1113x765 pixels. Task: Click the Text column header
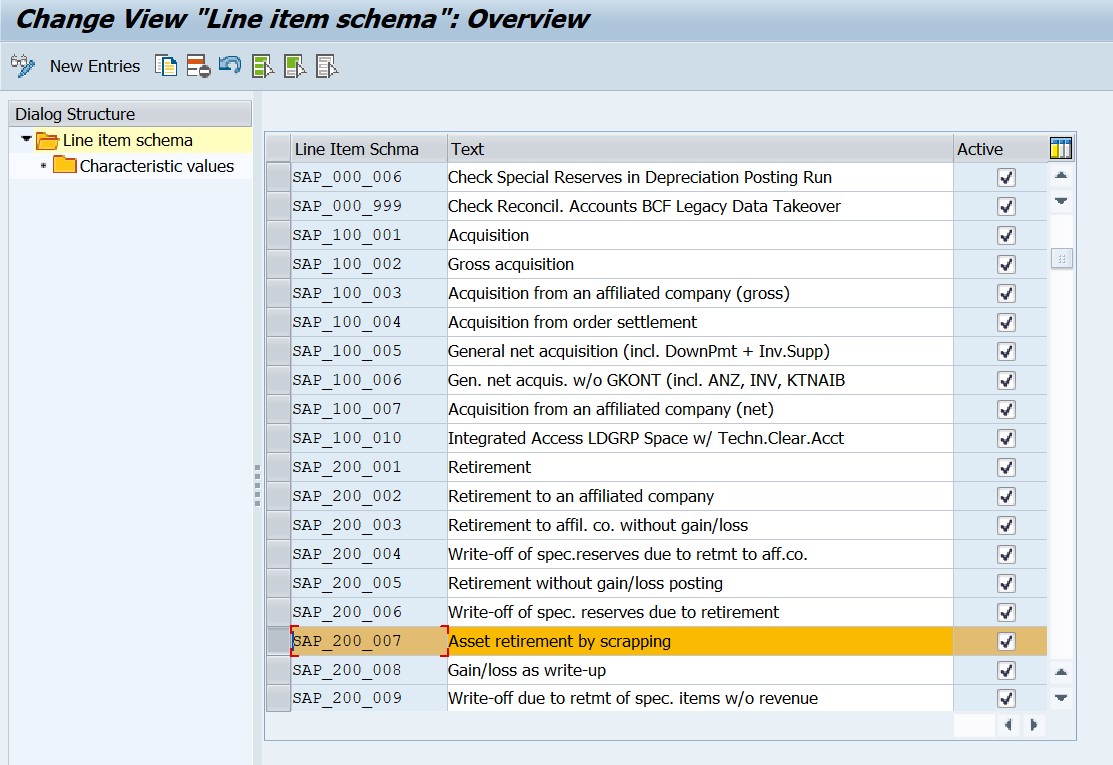(x=700, y=149)
